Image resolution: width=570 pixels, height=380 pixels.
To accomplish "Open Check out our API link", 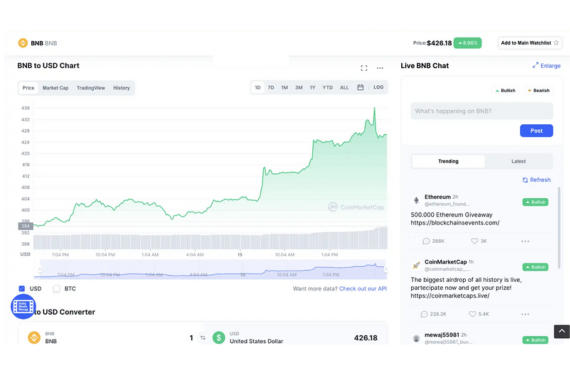I will click(x=363, y=289).
